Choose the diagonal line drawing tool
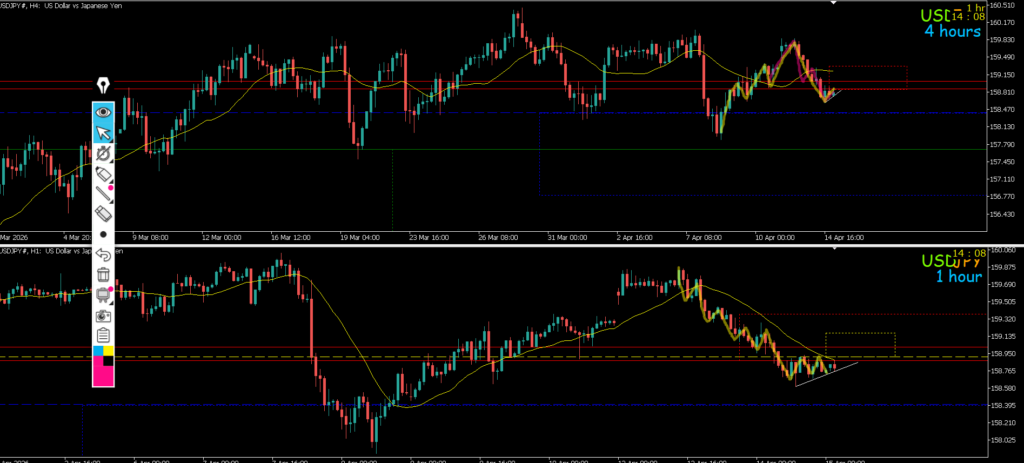Viewport: 1024px width, 463px height. tap(103, 194)
